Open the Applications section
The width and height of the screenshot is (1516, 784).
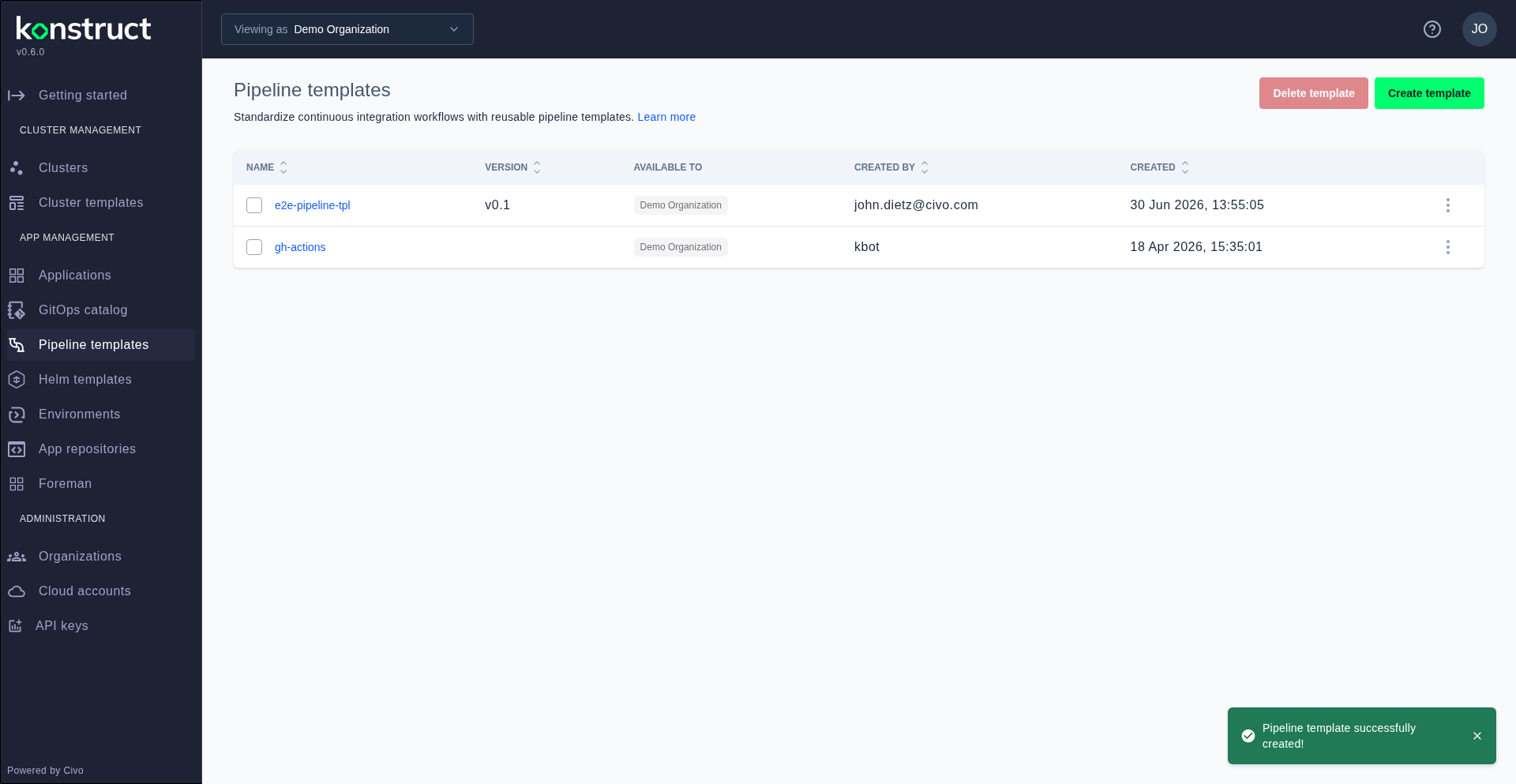[x=101, y=276]
